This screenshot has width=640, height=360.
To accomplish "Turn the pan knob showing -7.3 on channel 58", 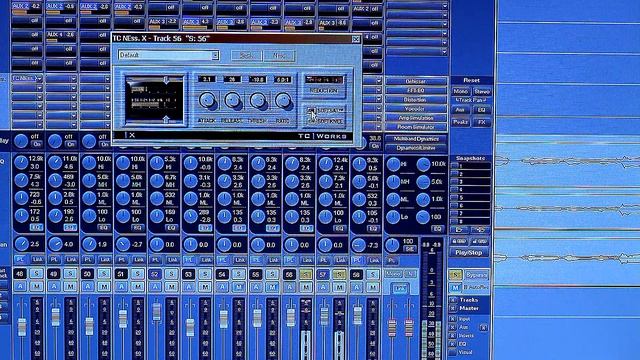I will click(359, 245).
